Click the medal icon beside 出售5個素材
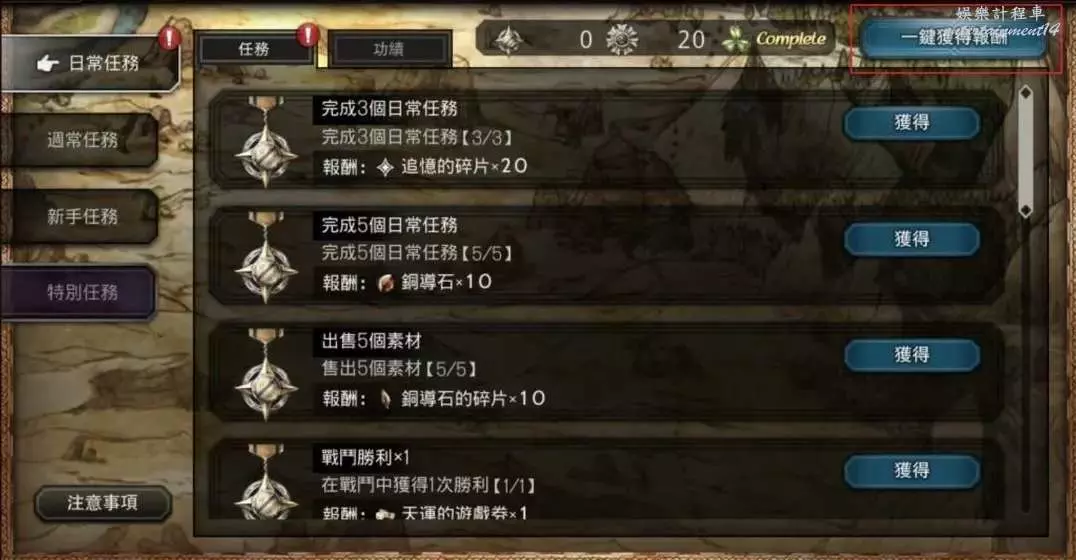 [266, 375]
